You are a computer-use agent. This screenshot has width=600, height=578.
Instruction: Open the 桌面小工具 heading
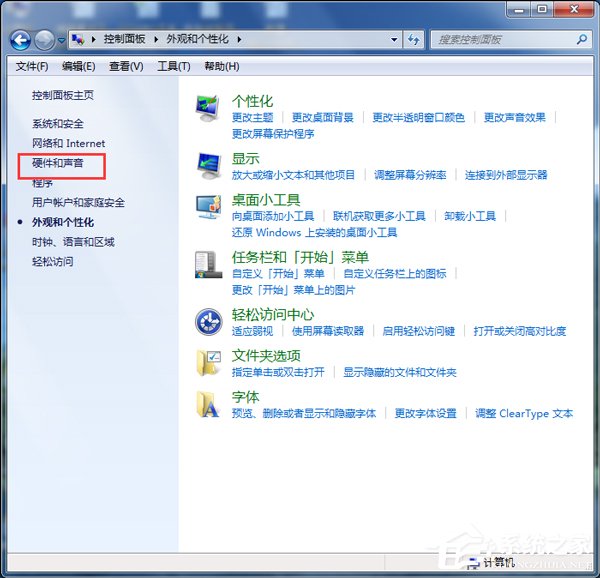tap(266, 200)
